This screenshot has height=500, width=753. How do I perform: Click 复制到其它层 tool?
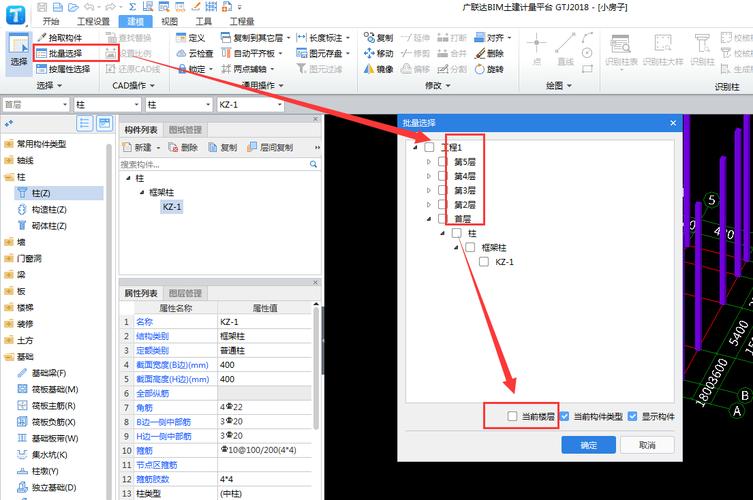(255, 37)
